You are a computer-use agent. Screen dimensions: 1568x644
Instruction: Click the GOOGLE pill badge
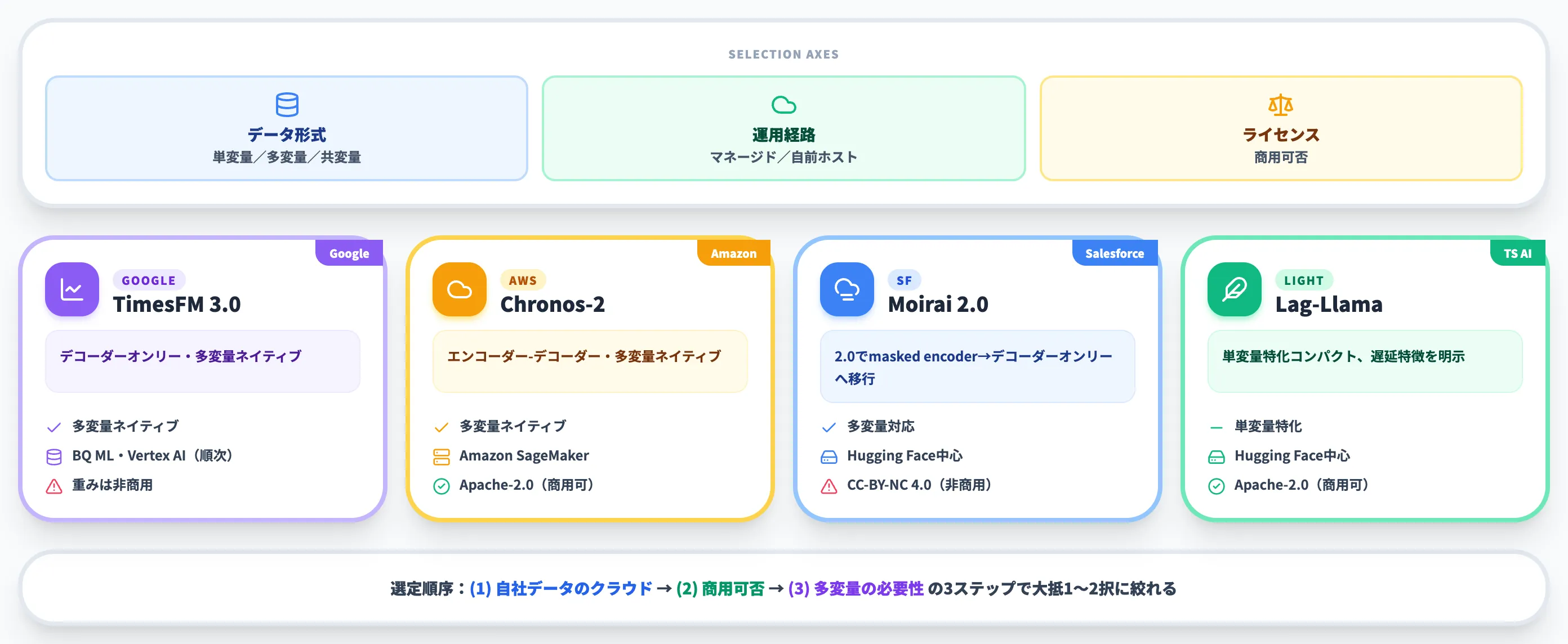(x=149, y=280)
